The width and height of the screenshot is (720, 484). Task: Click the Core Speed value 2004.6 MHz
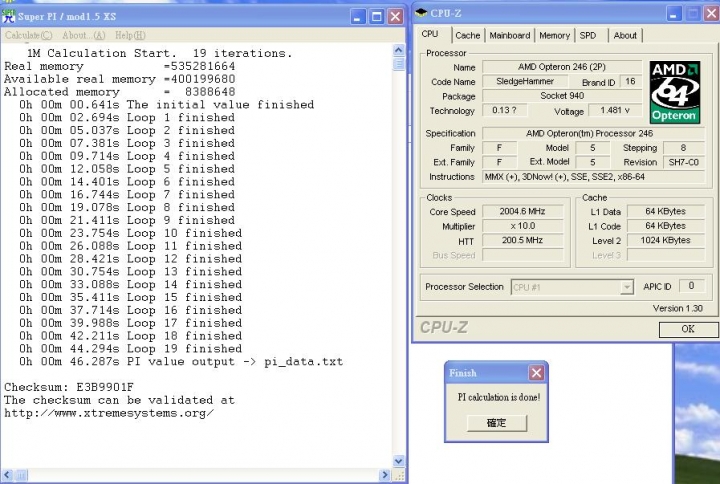click(x=523, y=211)
